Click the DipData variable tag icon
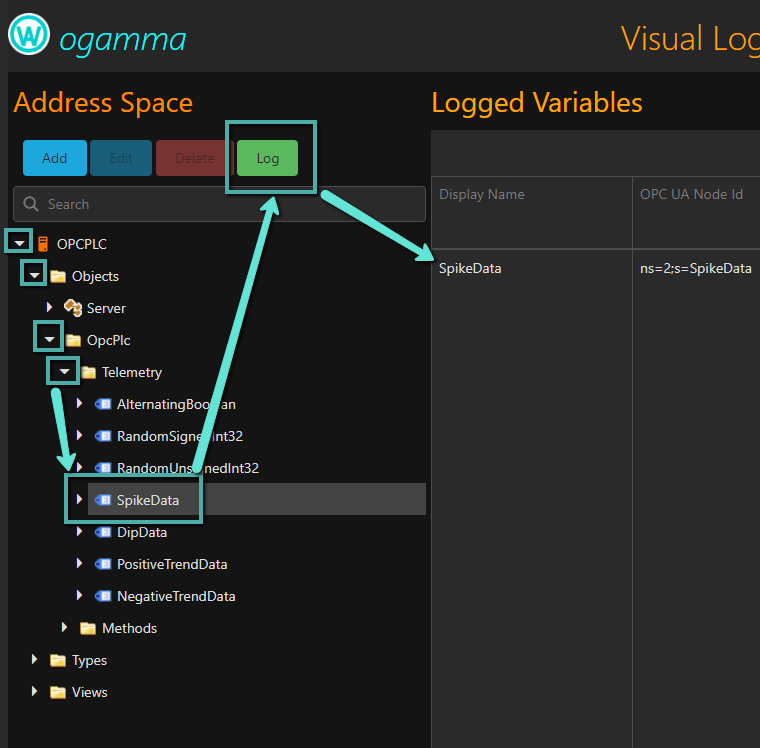Image resolution: width=760 pixels, height=748 pixels. (x=103, y=532)
